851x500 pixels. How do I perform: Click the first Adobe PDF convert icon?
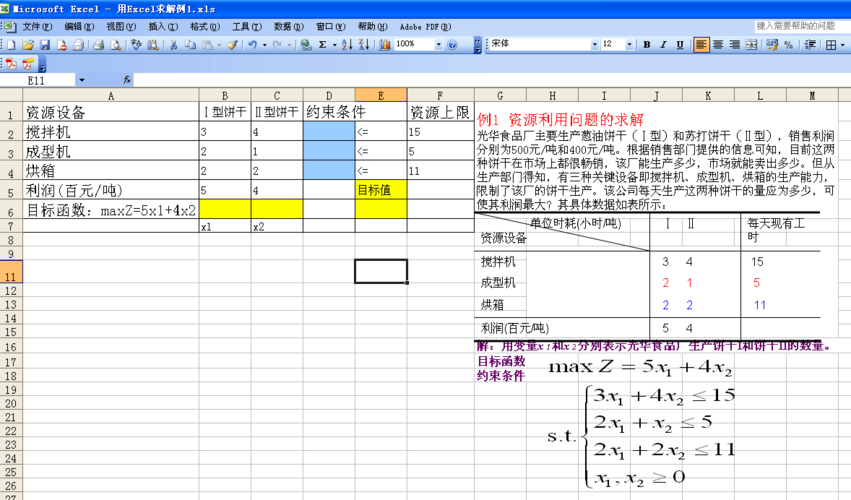11,64
